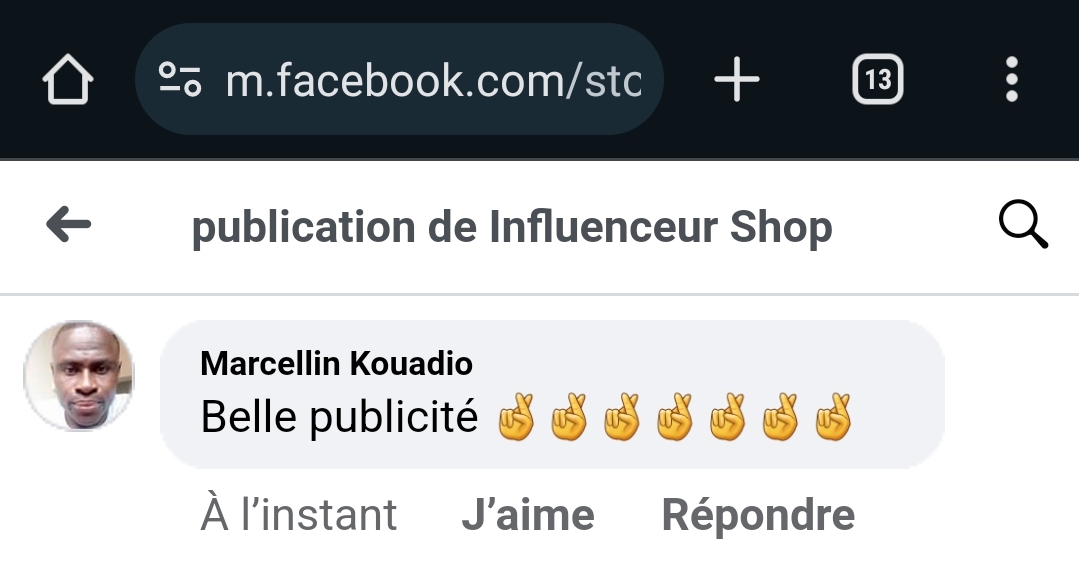This screenshot has width=1079, height=575.
Task: Tap "Influenceur Shop" in the page header
Action: click(x=660, y=228)
